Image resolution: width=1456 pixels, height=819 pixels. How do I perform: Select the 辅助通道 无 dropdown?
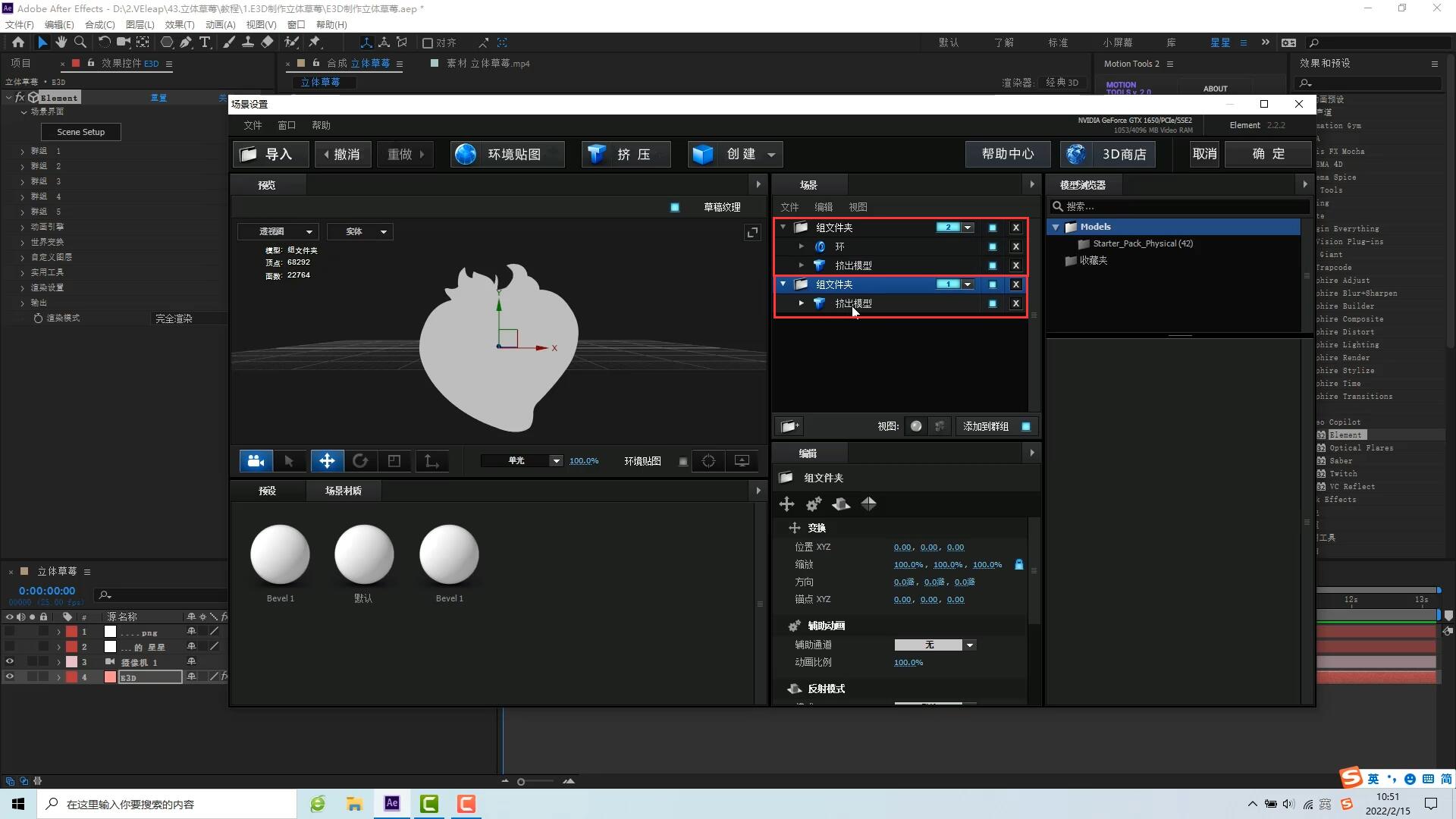931,643
